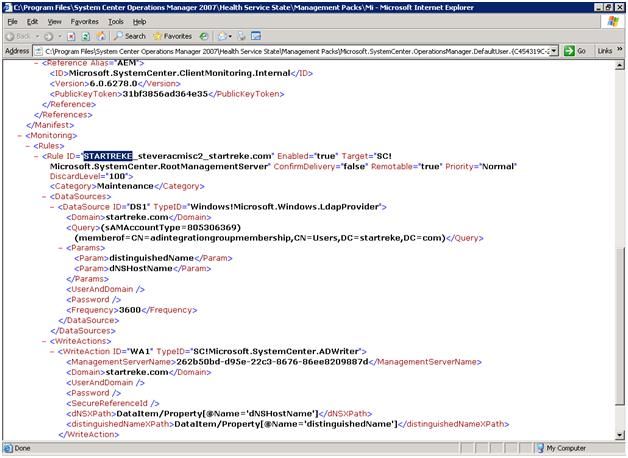This screenshot has height=458, width=628.
Task: Click the History toolbar icon
Action: 204,36
